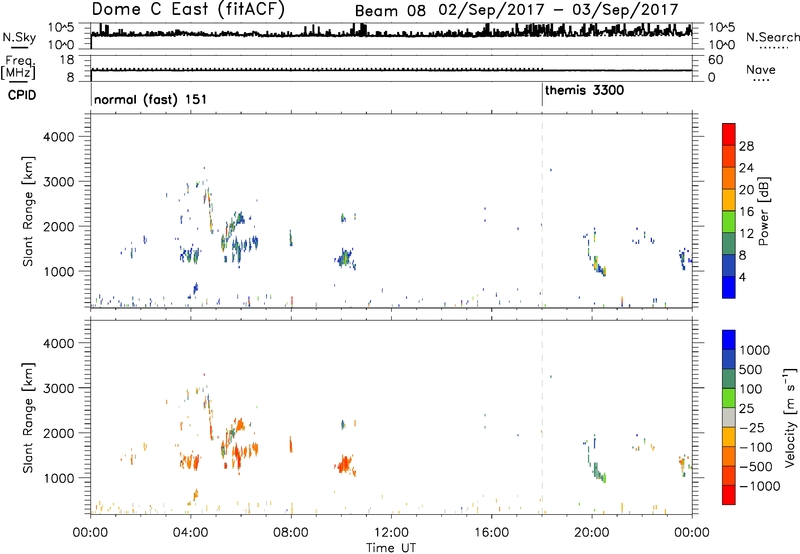Click the 'Freq. [MHz]' label

tap(18, 67)
